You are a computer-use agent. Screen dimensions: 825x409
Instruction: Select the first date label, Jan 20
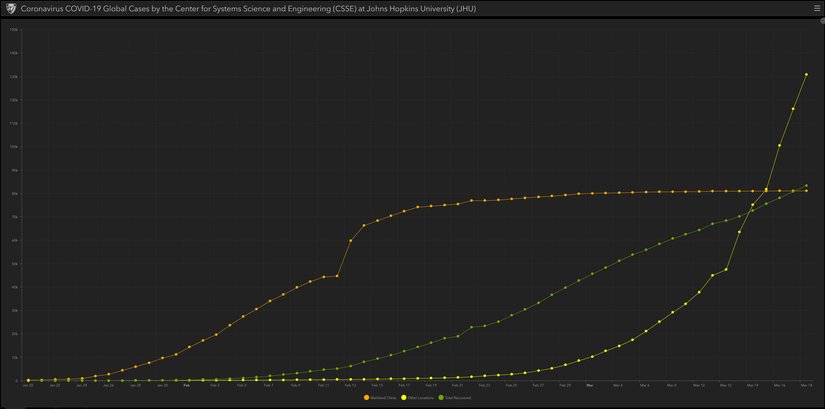[28, 384]
